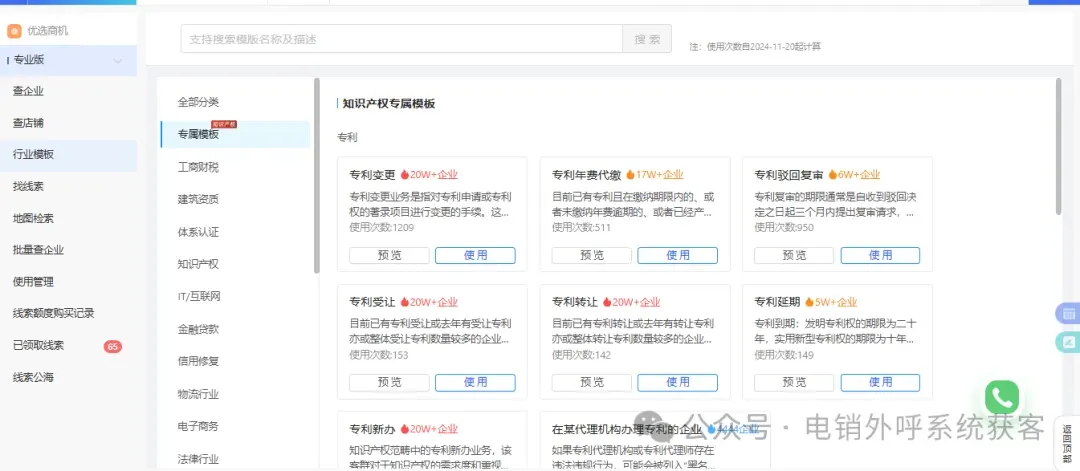
Task: Click the category list scrollbar
Action: click(x=317, y=176)
